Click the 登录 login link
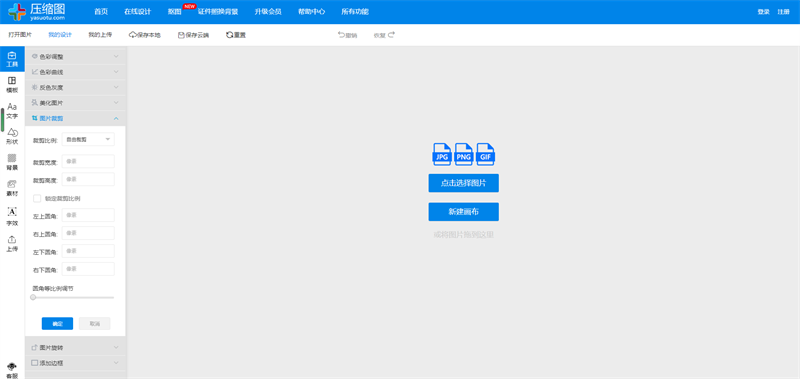 [763, 12]
